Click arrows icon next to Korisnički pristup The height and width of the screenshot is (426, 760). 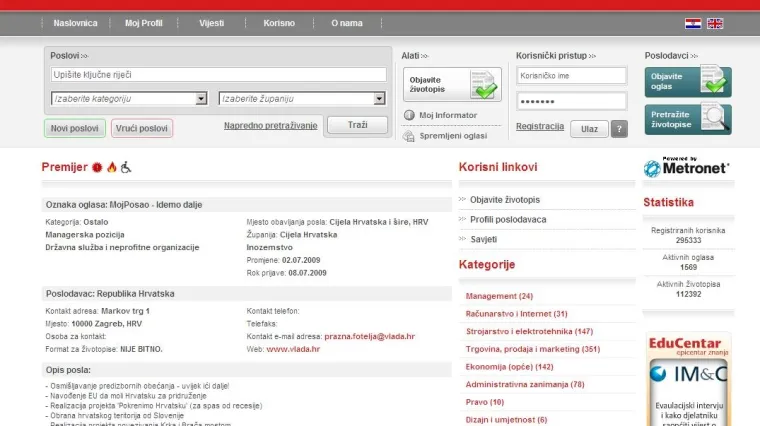pyautogui.click(x=592, y=56)
